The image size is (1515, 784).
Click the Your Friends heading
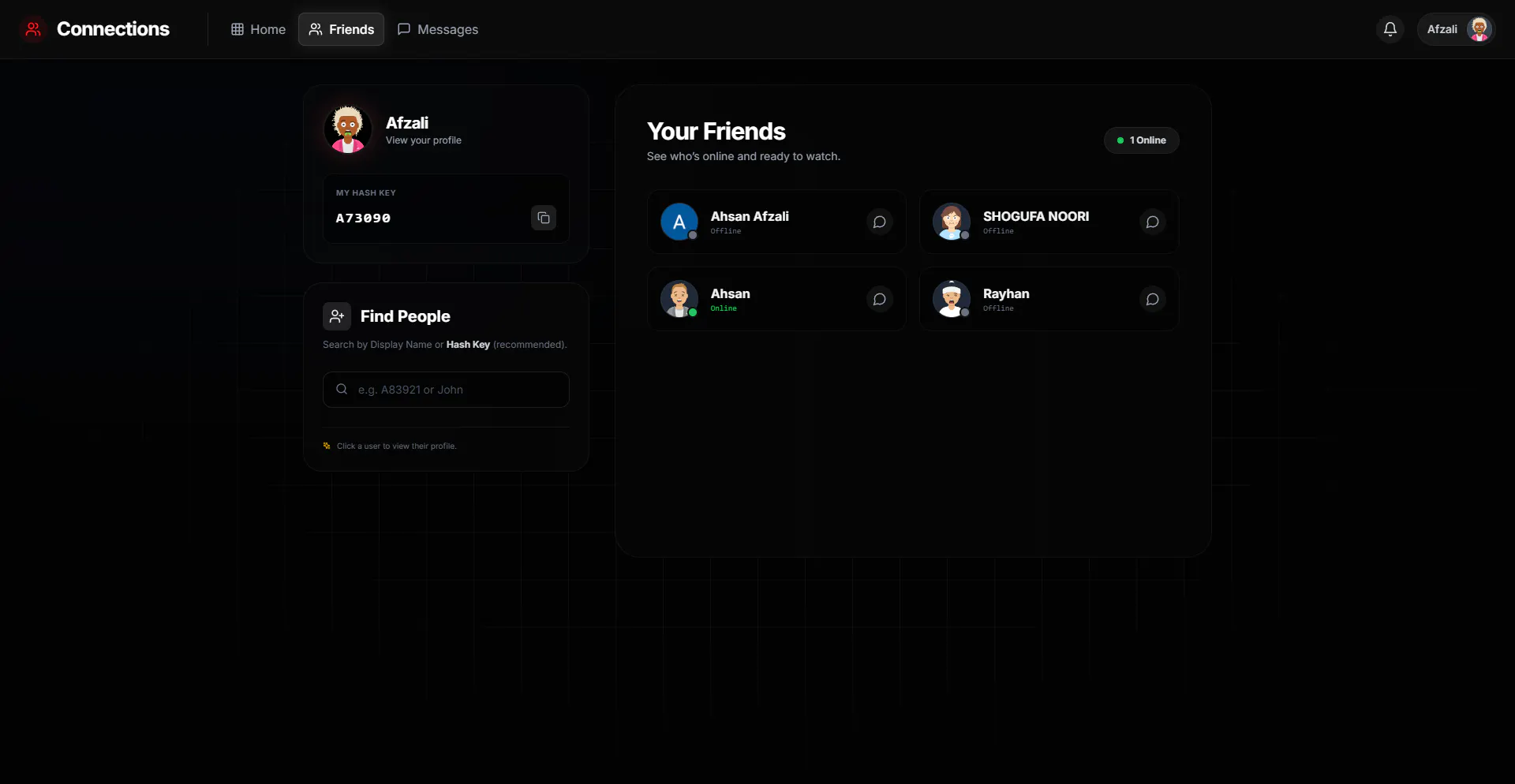coord(716,131)
